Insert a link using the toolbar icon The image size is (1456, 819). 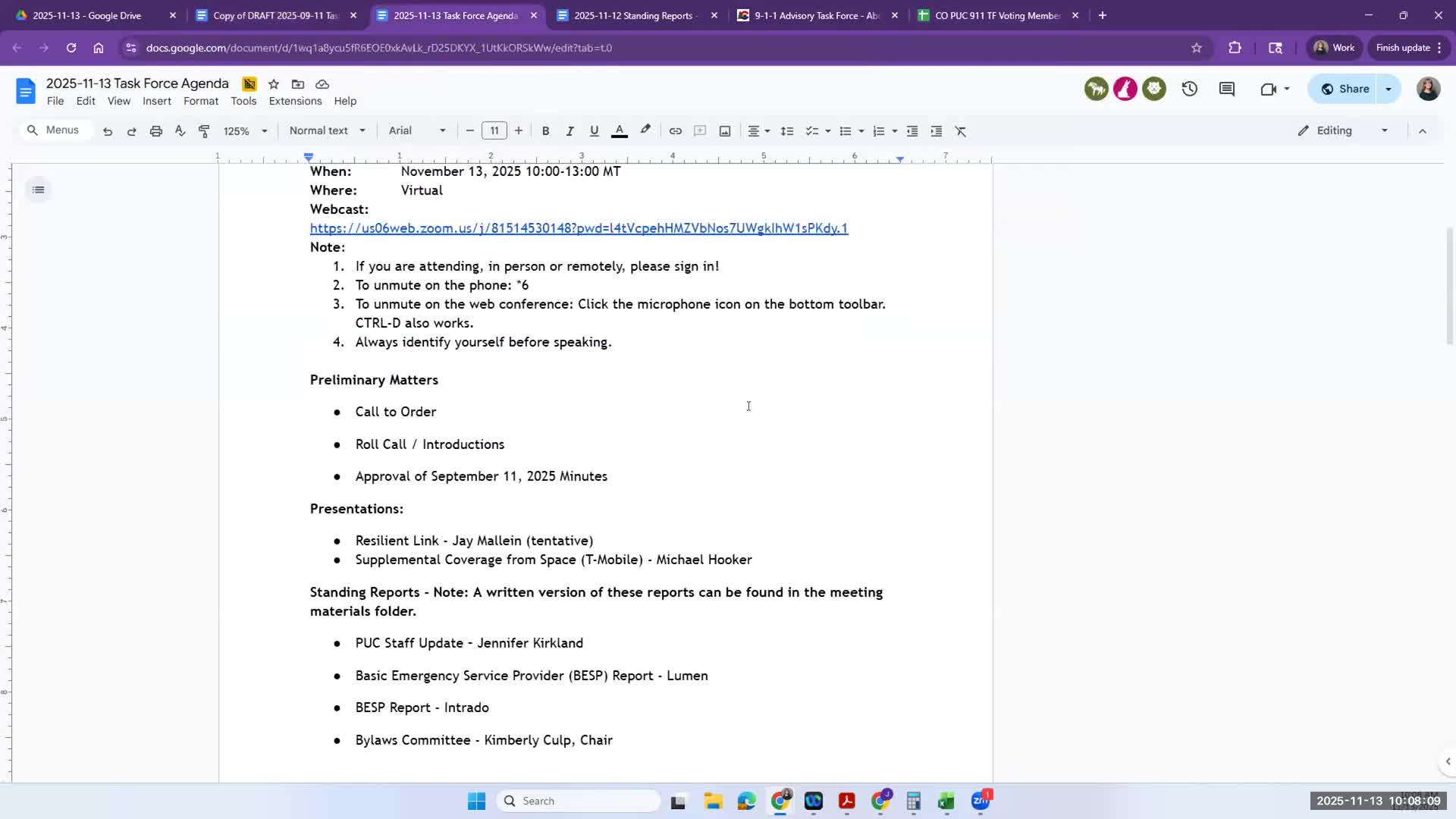pos(675,131)
